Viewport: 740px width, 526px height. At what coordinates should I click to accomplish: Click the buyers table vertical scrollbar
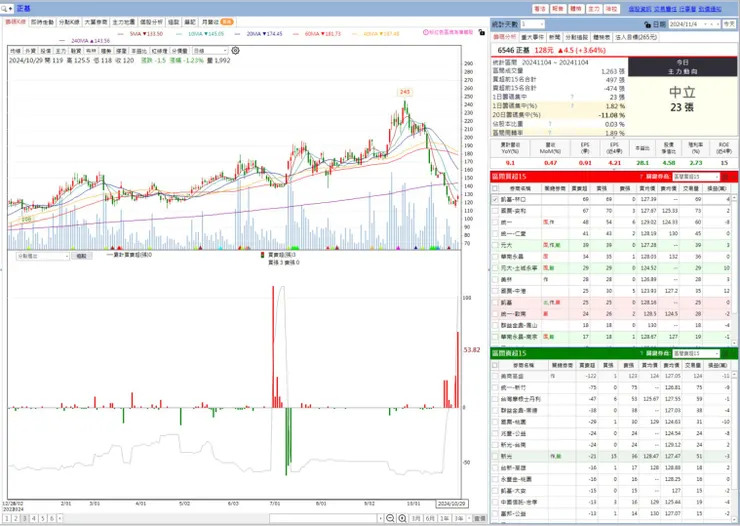click(x=734, y=269)
